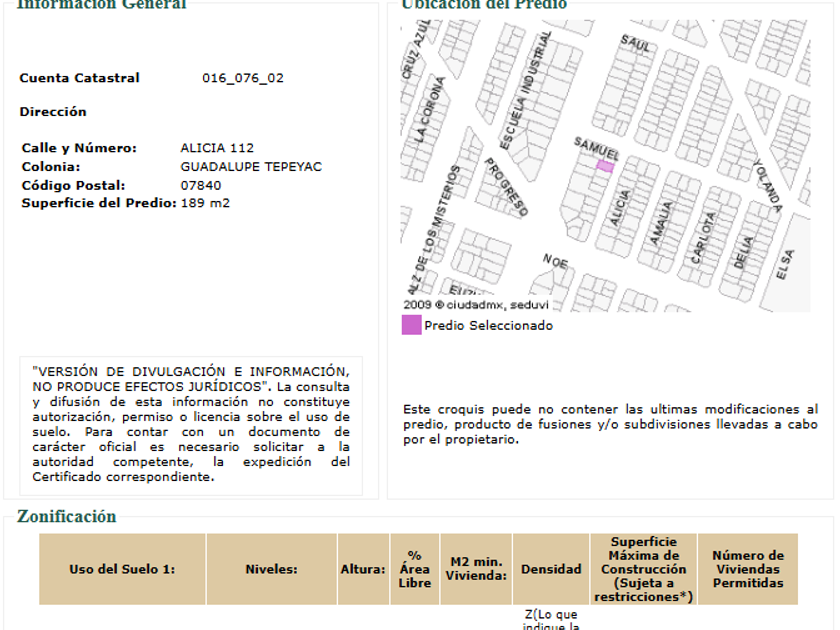This screenshot has width=840, height=630.
Task: Click the Densidad column header
Action: coord(551,569)
